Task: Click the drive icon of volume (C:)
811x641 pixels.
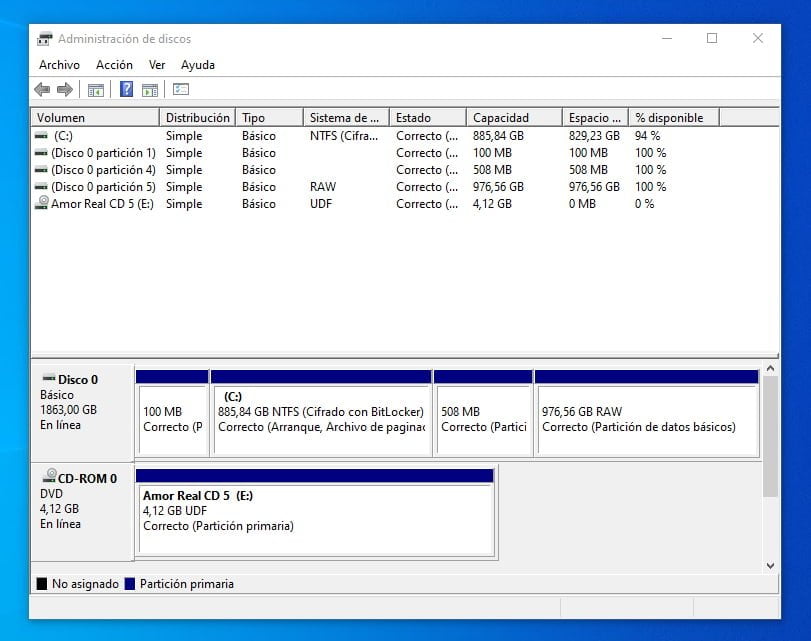Action: point(41,136)
